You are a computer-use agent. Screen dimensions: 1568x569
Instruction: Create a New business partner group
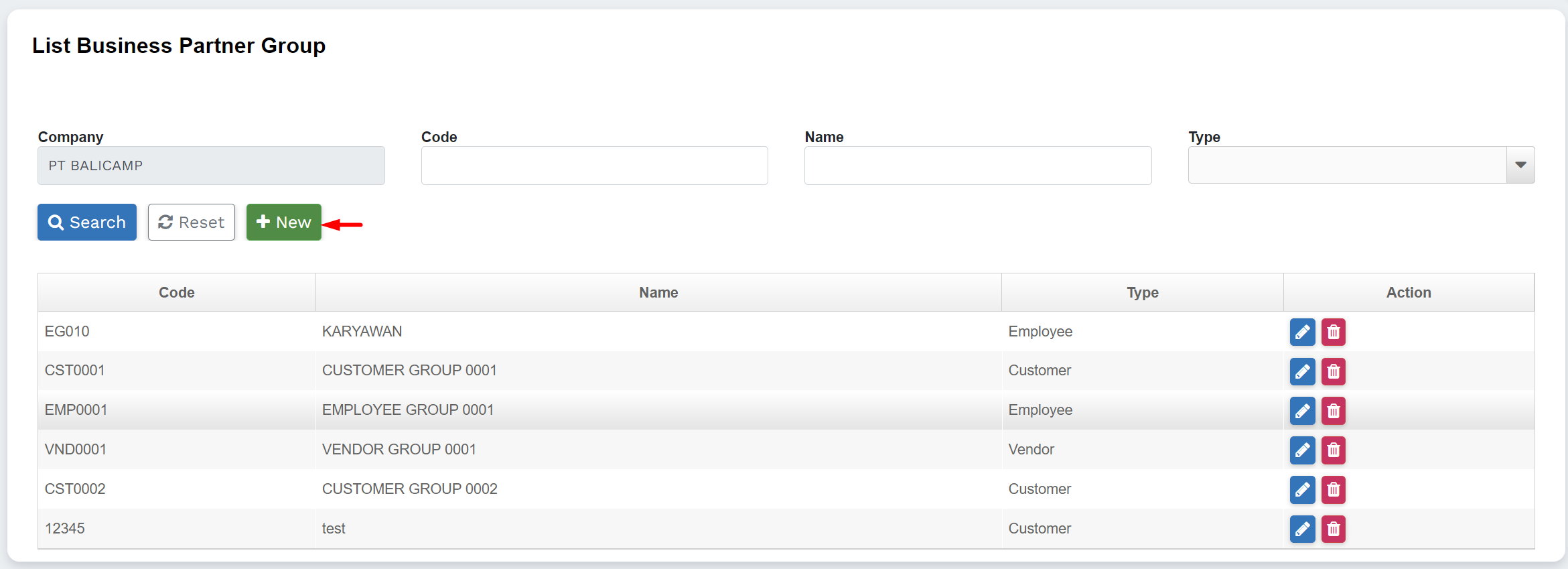point(283,222)
